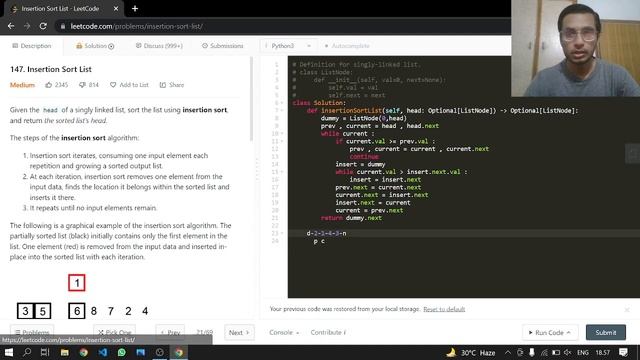Reload the LeetCode page
Viewport: 640px width, 360px height.
tap(43, 26)
